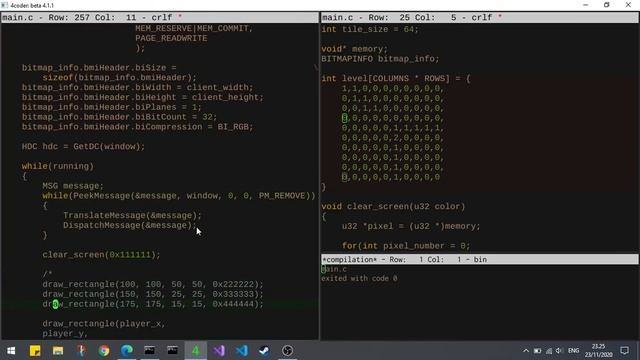Click 'draw_rectangle(player_x,' line
The image size is (640, 360).
point(104,324)
